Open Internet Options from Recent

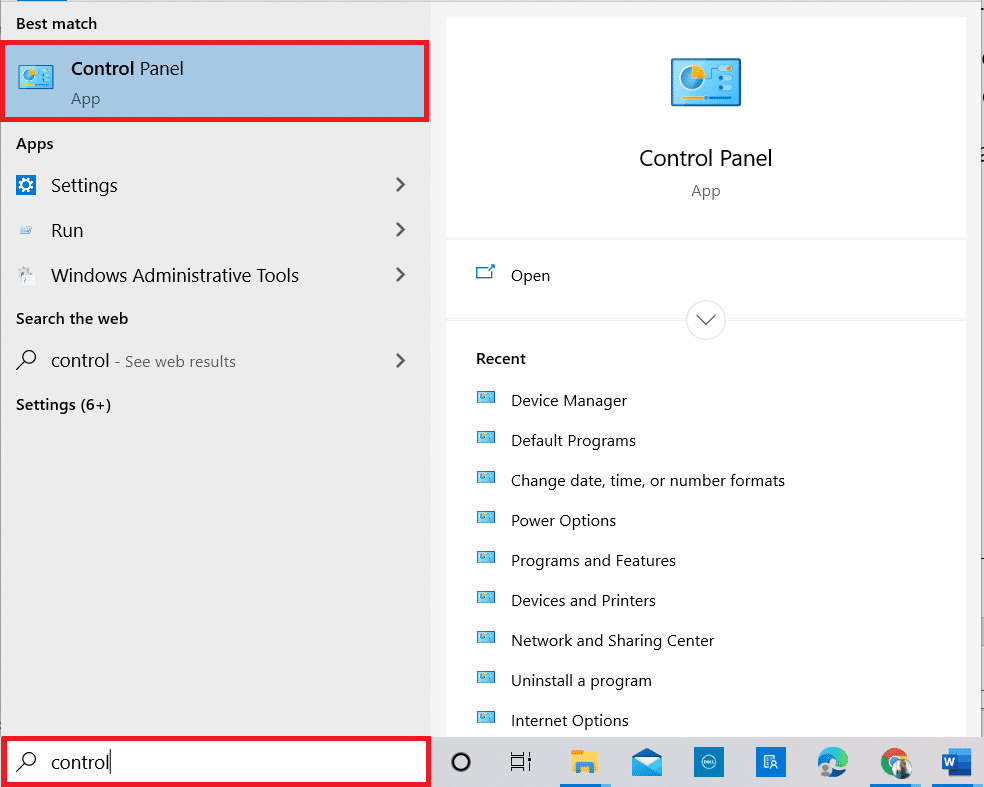pyautogui.click(x=569, y=720)
